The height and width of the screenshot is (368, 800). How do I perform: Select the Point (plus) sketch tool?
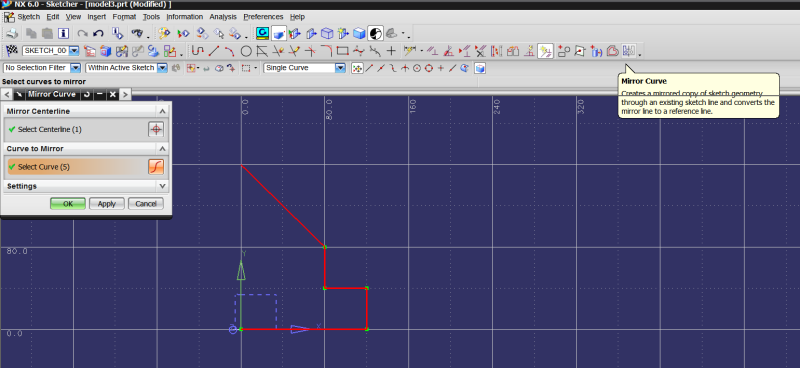pos(391,51)
